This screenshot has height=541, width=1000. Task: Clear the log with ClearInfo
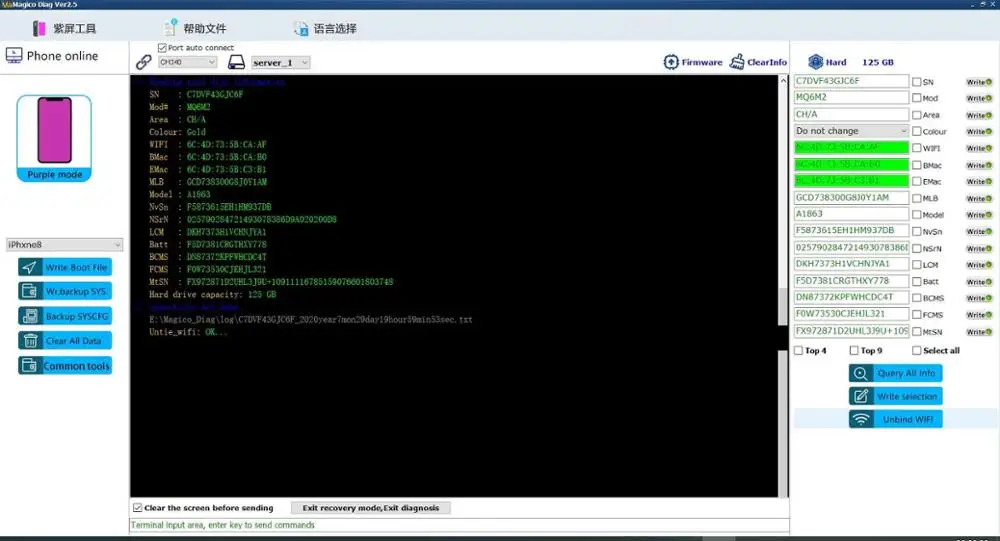click(x=758, y=62)
